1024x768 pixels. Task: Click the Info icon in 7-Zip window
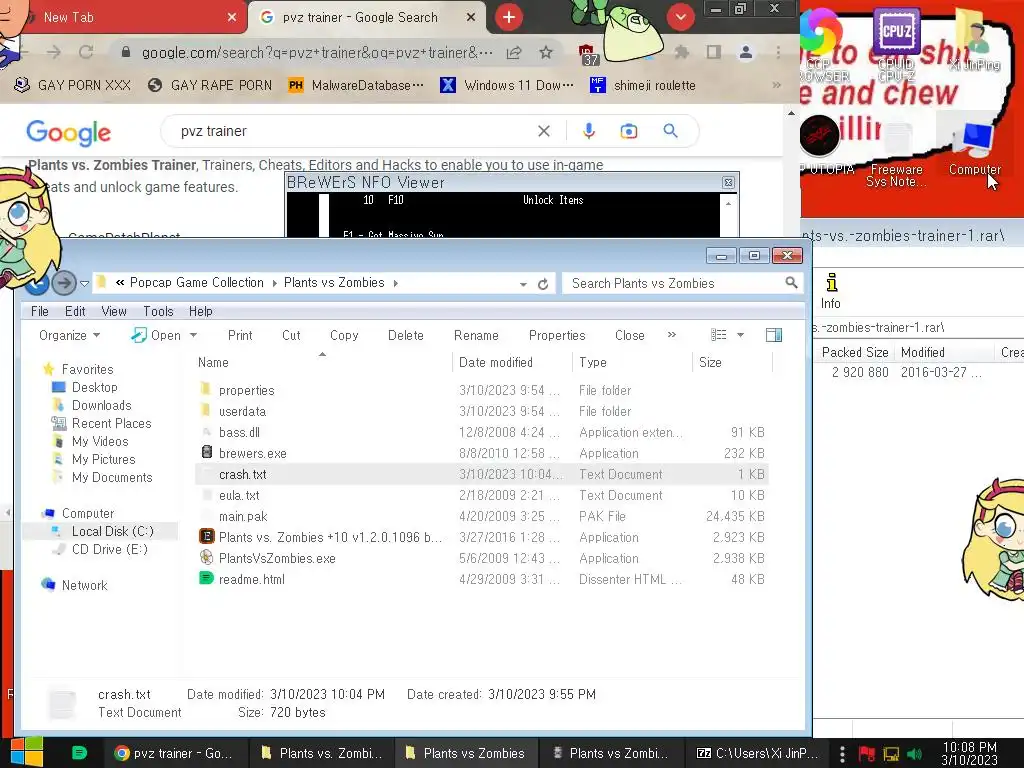point(831,291)
